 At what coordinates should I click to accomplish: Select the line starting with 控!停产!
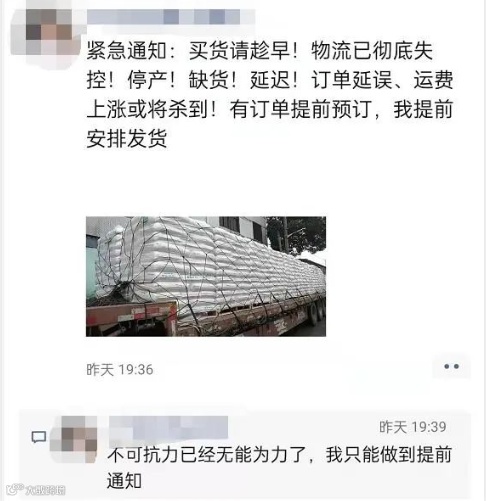coord(270,80)
